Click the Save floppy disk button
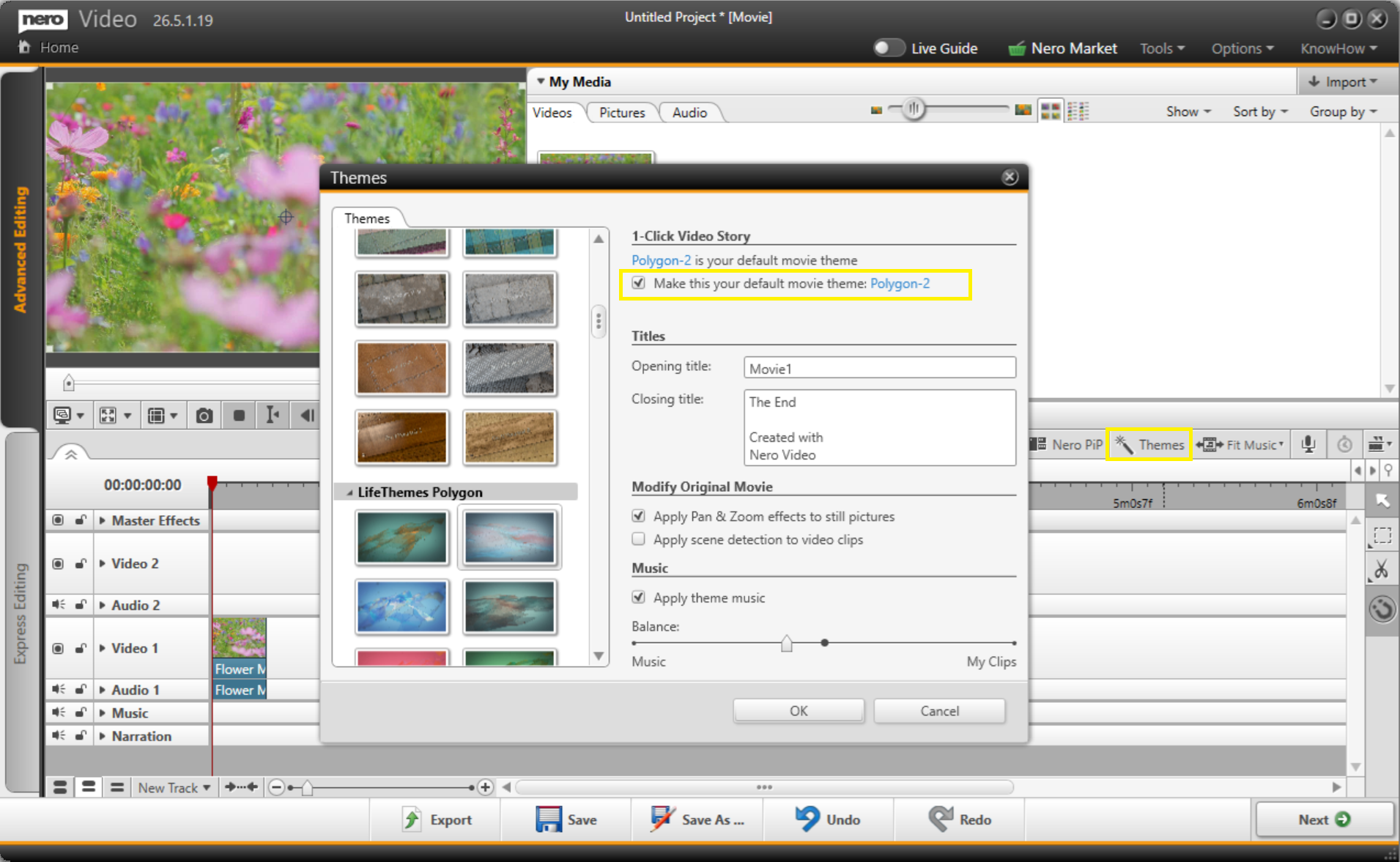1400x862 pixels. pos(566,819)
